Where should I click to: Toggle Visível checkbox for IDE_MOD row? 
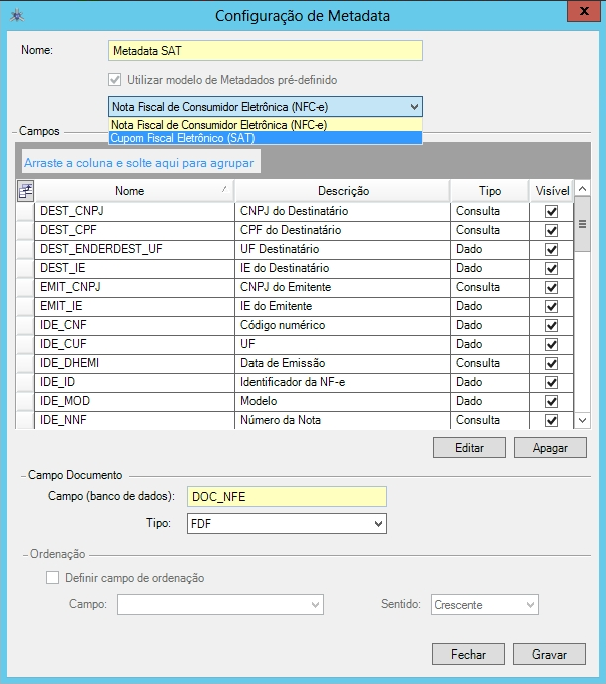551,401
